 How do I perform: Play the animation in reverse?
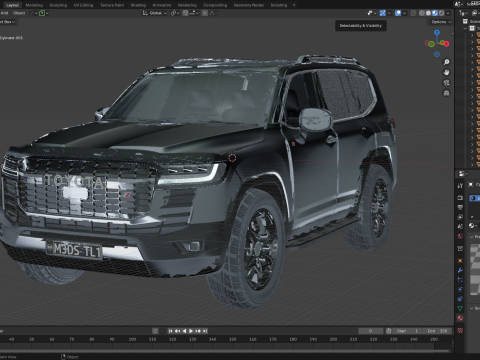(184, 331)
